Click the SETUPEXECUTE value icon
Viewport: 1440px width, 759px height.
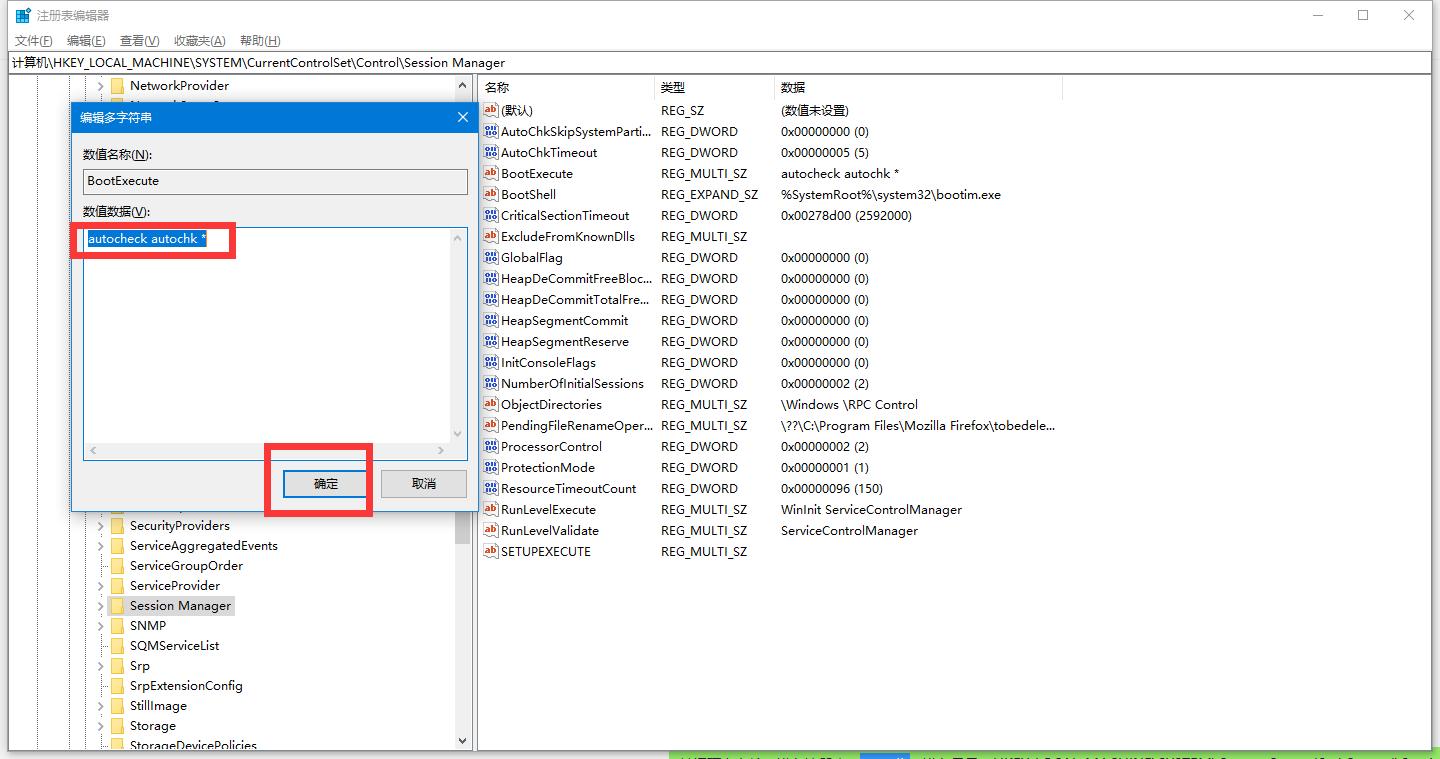tap(490, 552)
